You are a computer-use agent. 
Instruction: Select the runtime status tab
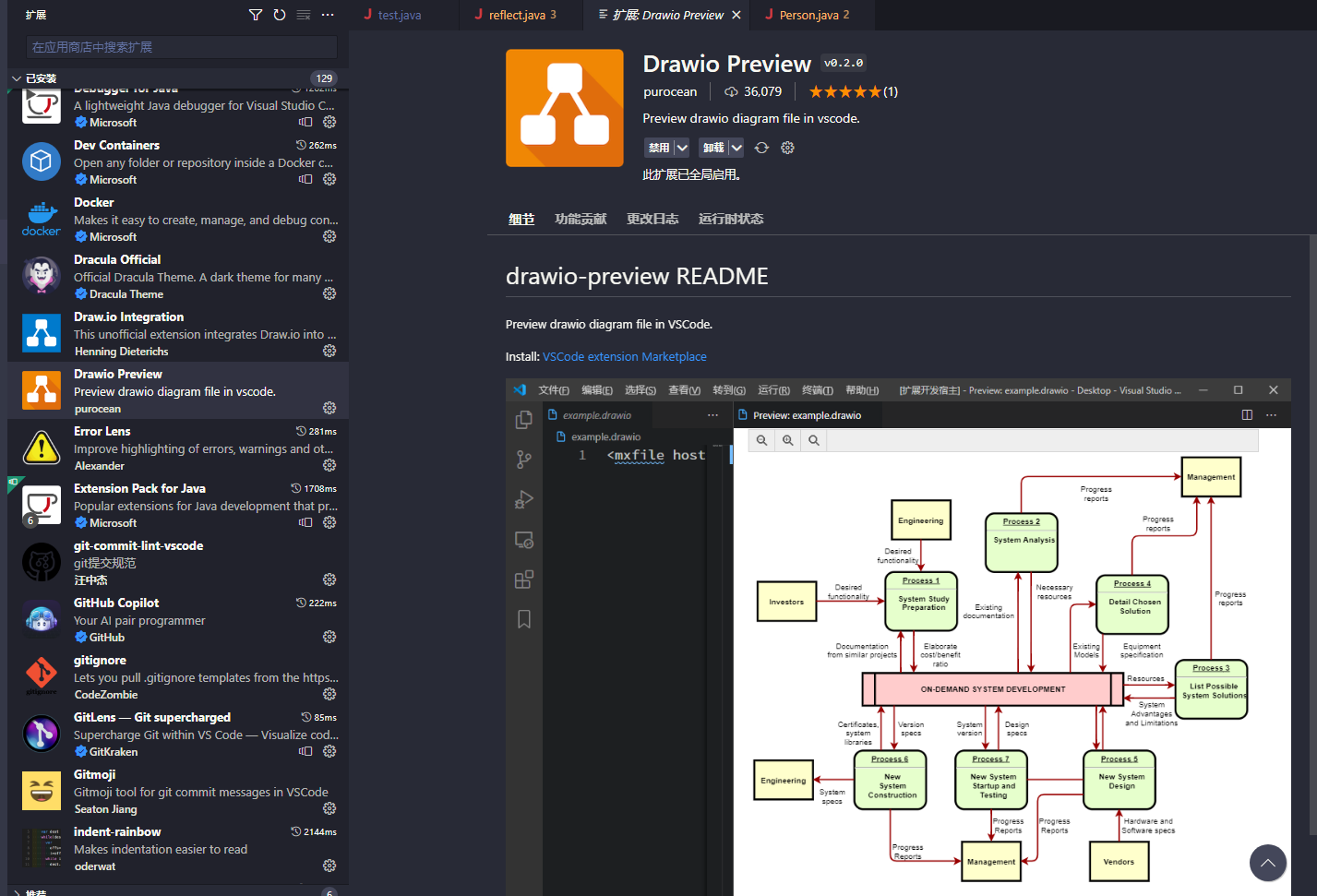(731, 219)
